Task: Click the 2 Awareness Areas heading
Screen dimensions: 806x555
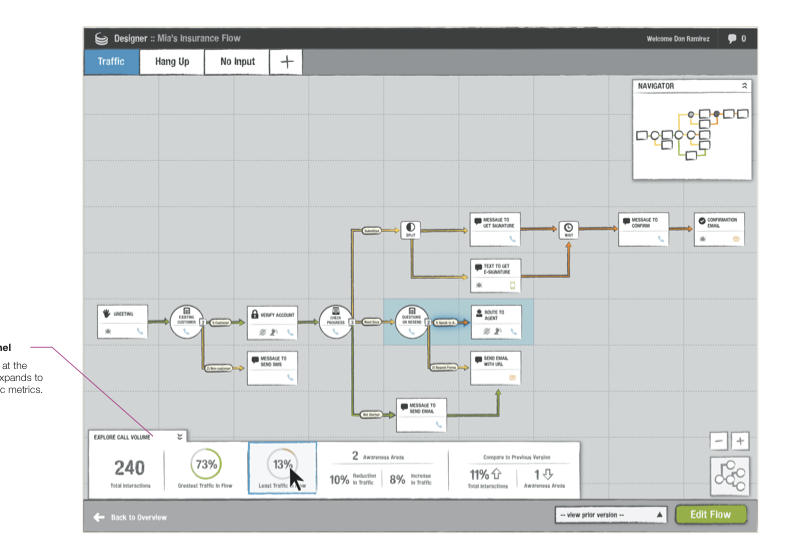Action: point(378,456)
